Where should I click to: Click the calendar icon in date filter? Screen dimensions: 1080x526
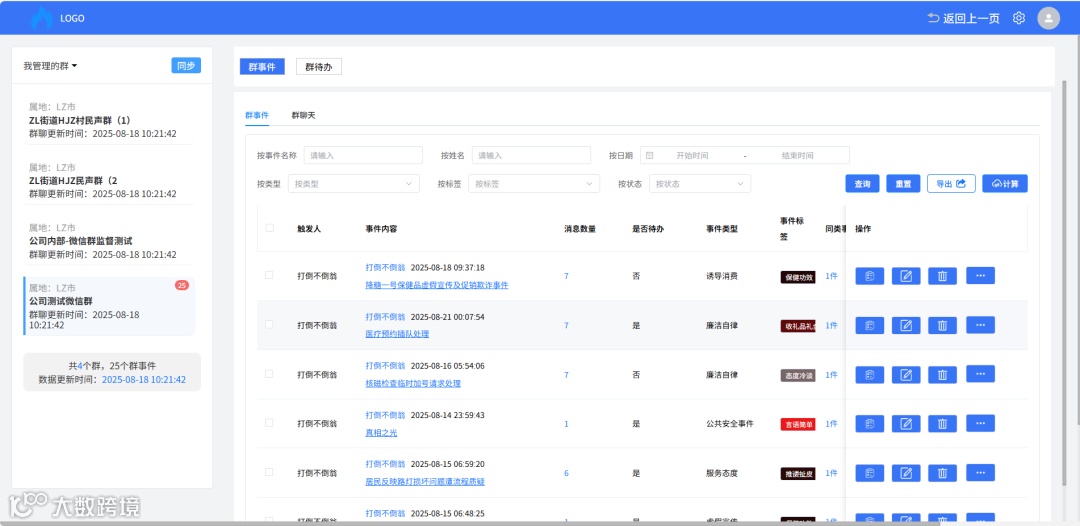(650, 156)
